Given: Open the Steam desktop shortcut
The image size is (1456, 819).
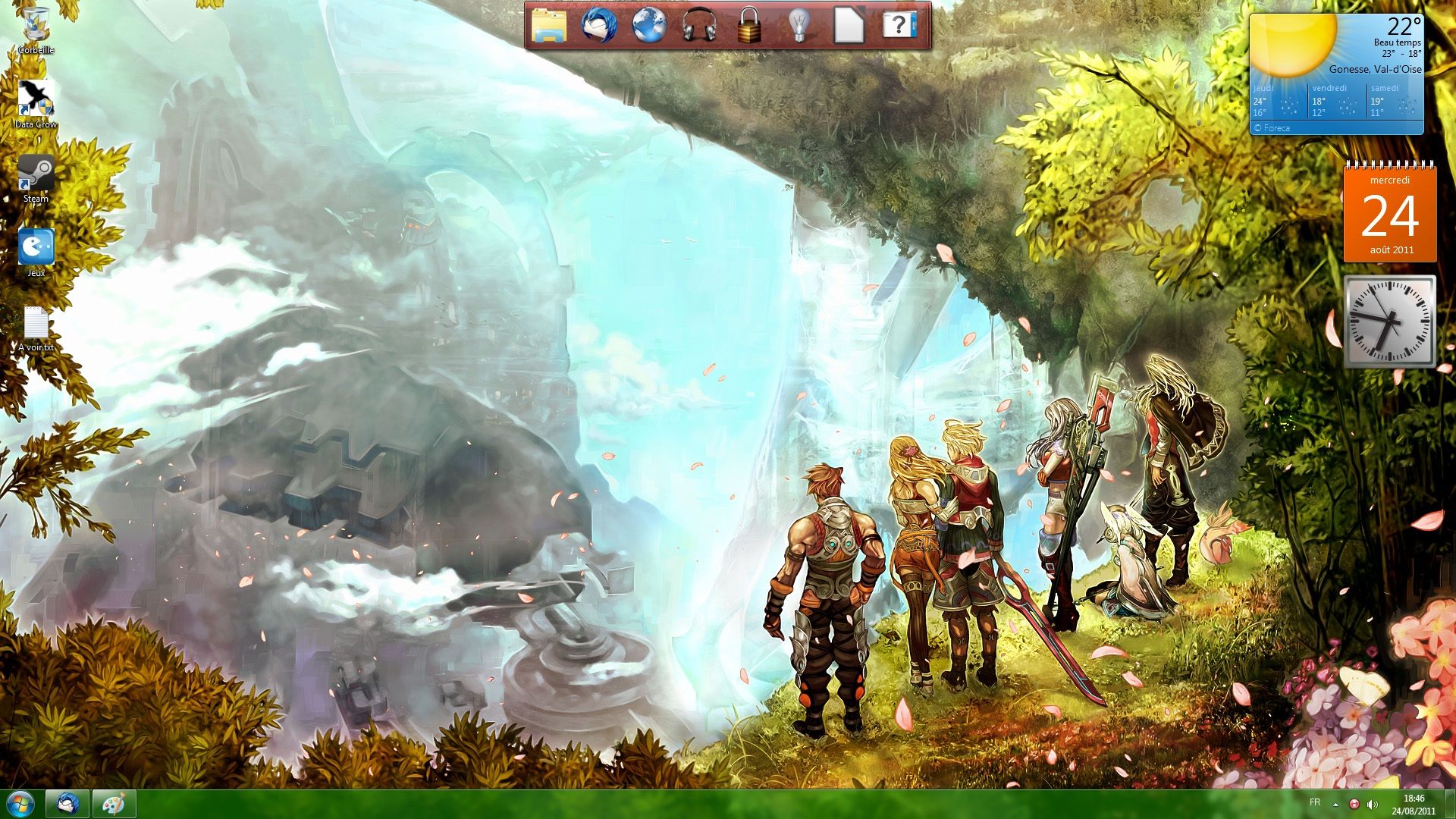Looking at the screenshot, I should click(36, 178).
